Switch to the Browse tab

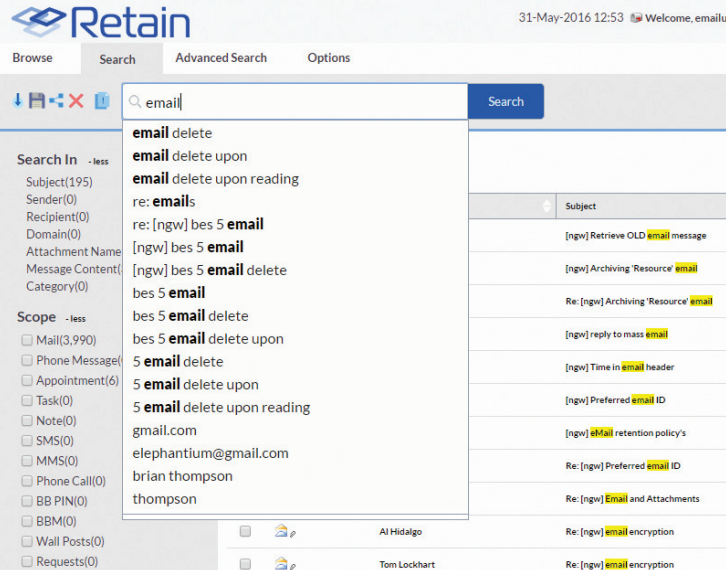pos(33,58)
